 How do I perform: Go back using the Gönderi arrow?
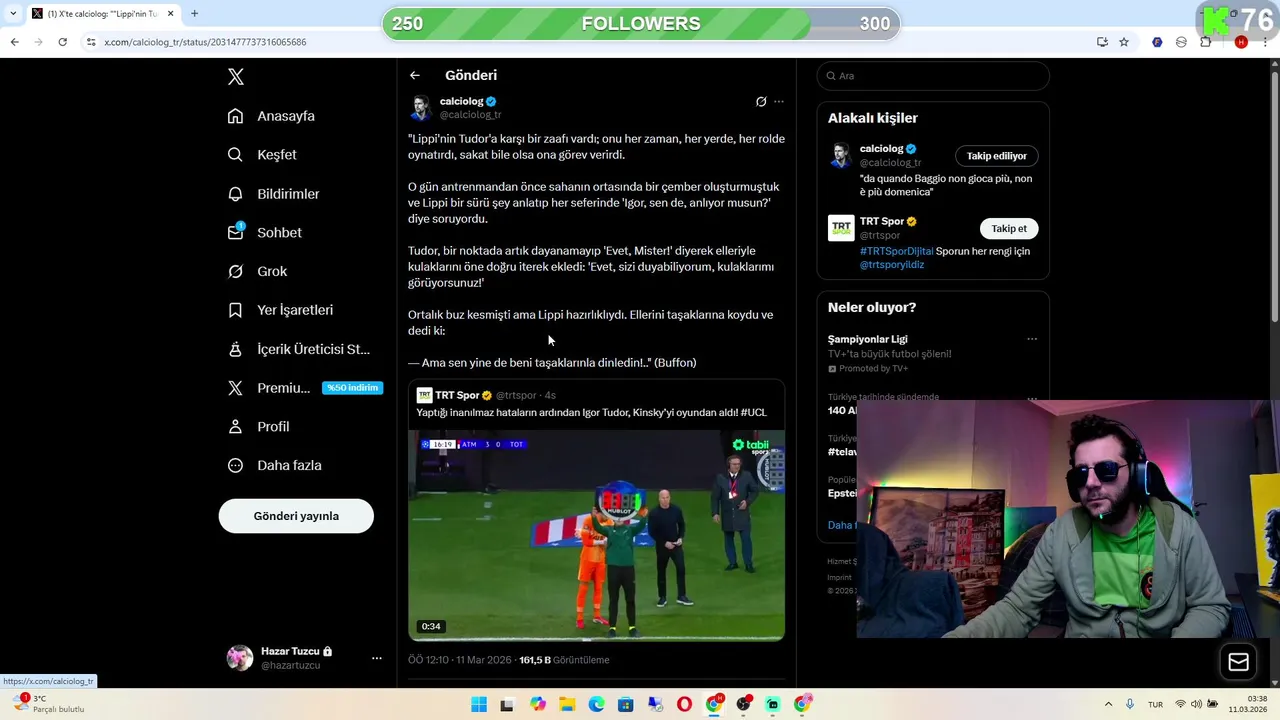(x=414, y=75)
